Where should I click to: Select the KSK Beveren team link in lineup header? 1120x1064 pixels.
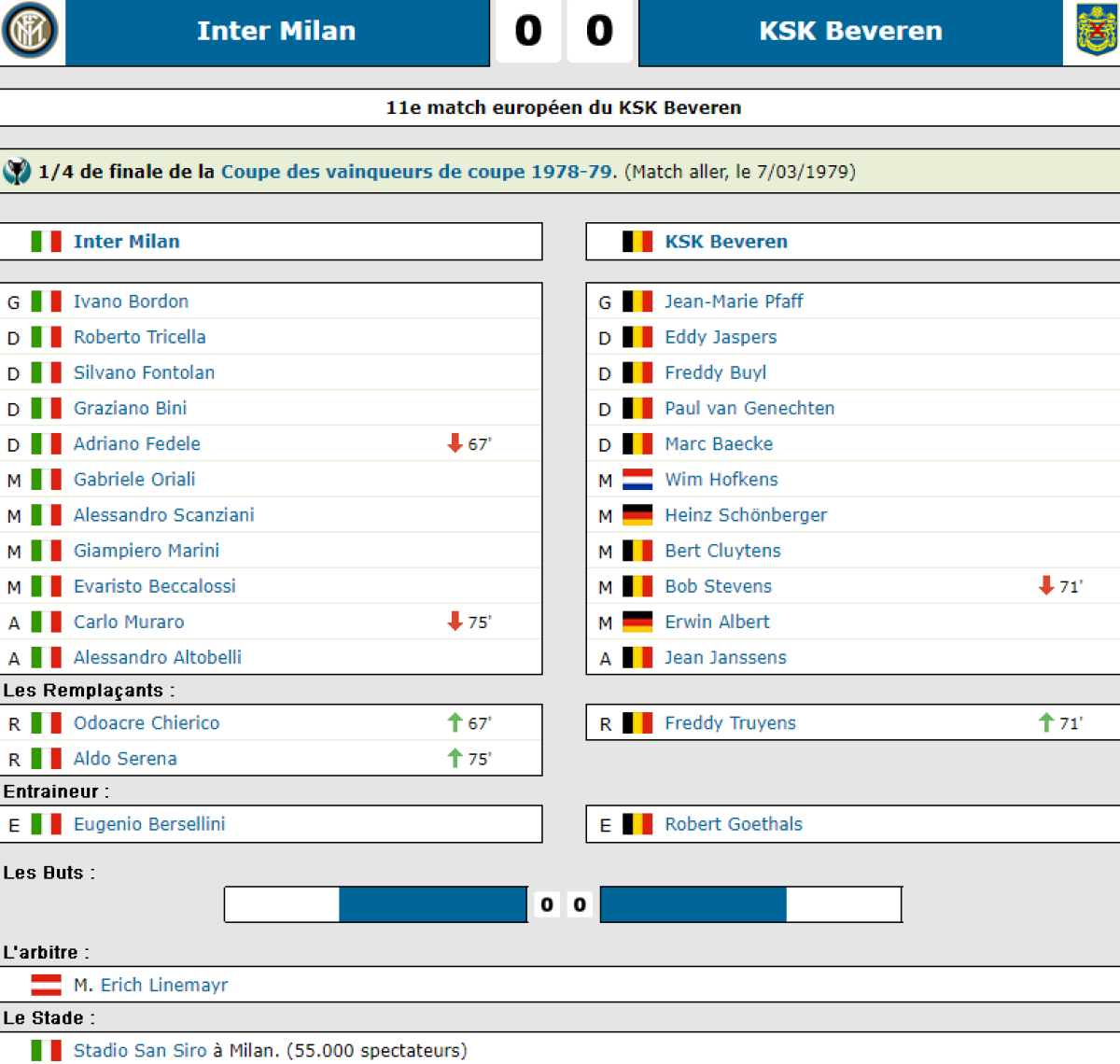point(725,242)
